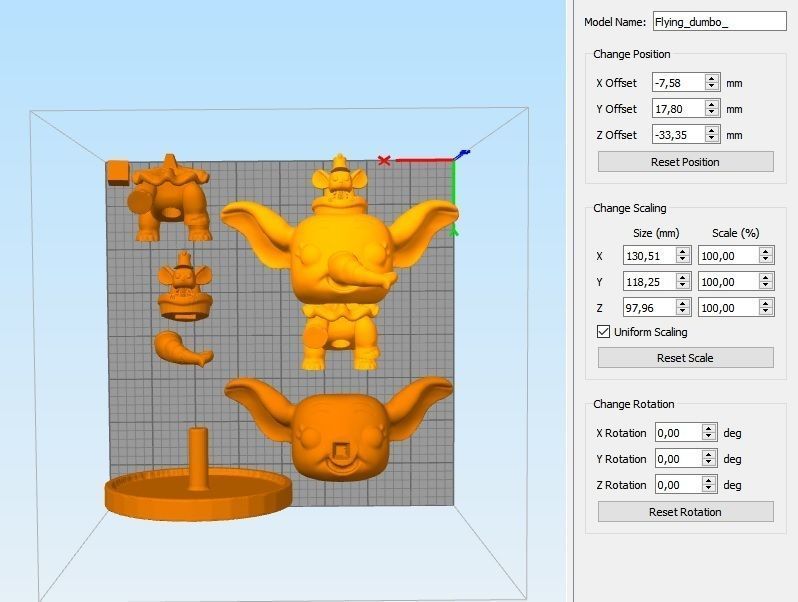Click the Model Name text field
Viewport: 798px width, 602px height.
(720, 22)
